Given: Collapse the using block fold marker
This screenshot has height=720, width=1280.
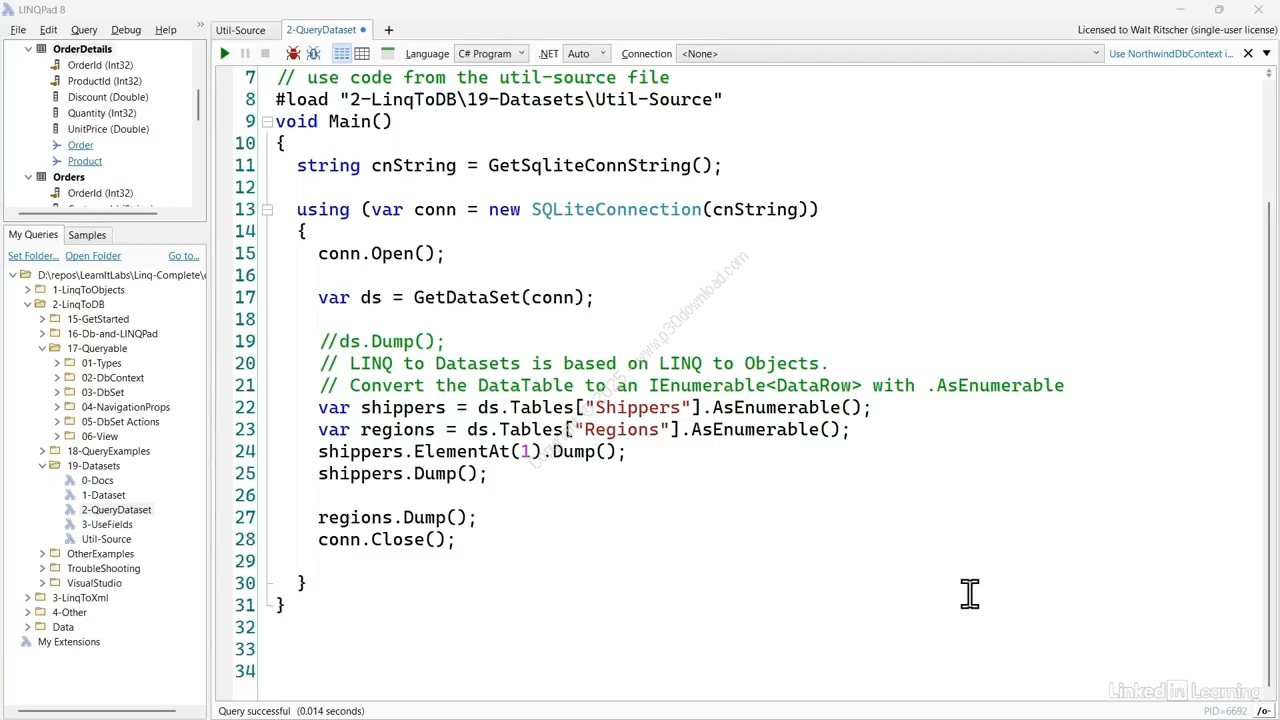Looking at the screenshot, I should click(x=267, y=210).
